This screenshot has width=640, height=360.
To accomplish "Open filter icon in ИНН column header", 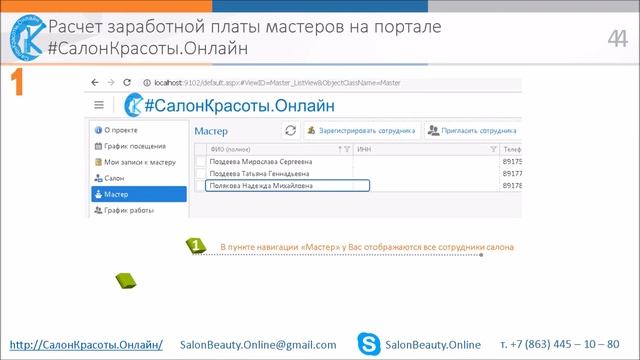I will pyautogui.click(x=493, y=149).
